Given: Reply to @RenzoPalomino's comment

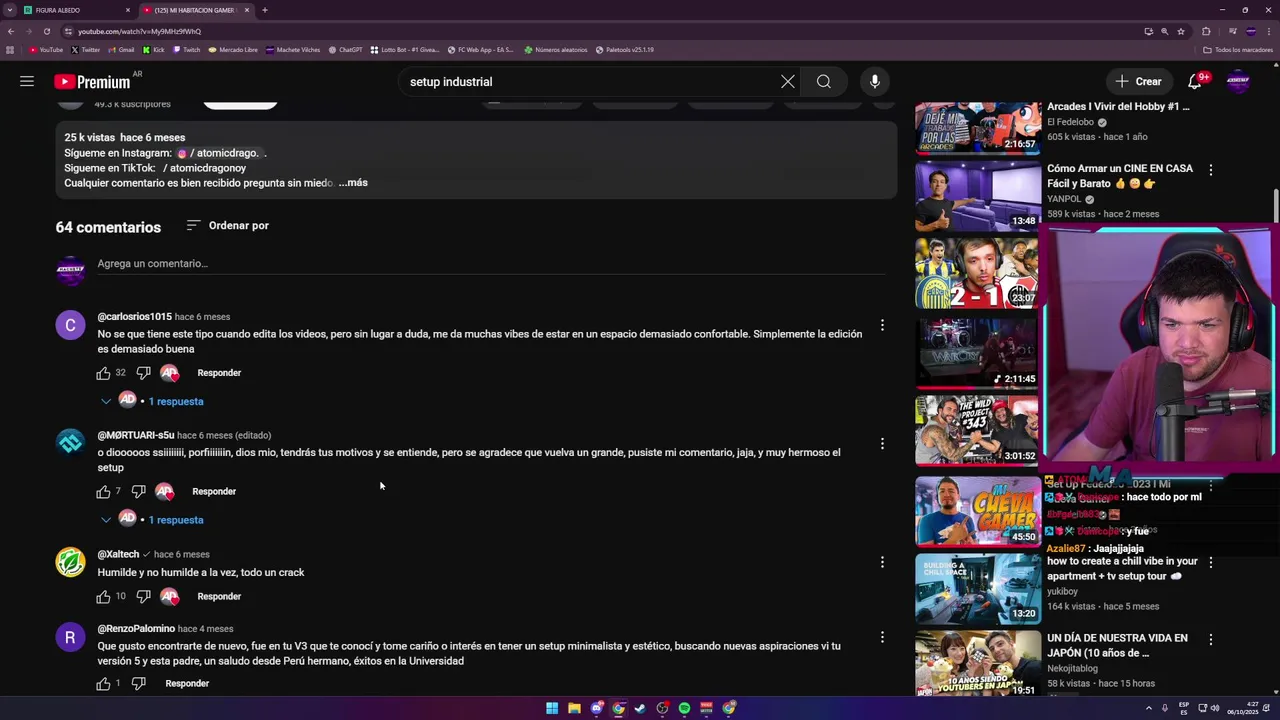Looking at the screenshot, I should click(x=187, y=684).
